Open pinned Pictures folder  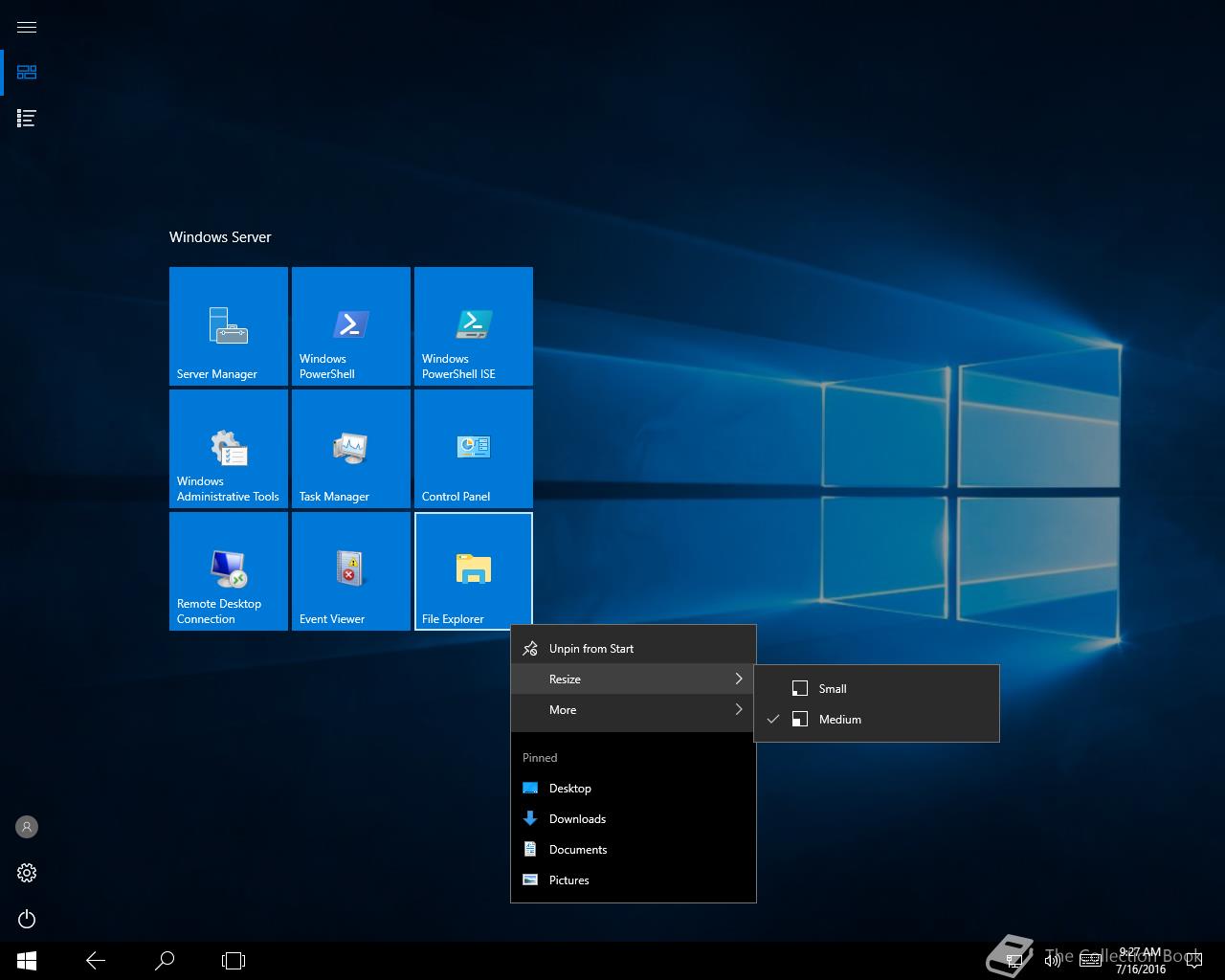click(x=634, y=880)
